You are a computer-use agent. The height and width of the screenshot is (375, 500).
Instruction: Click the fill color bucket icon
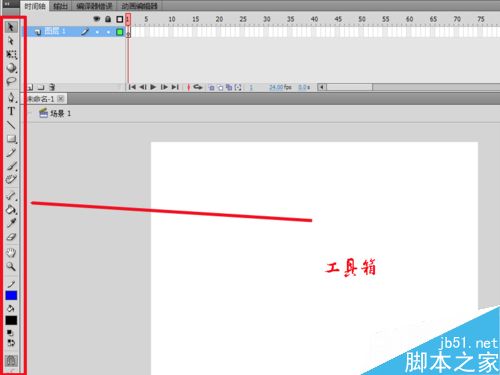[11, 308]
